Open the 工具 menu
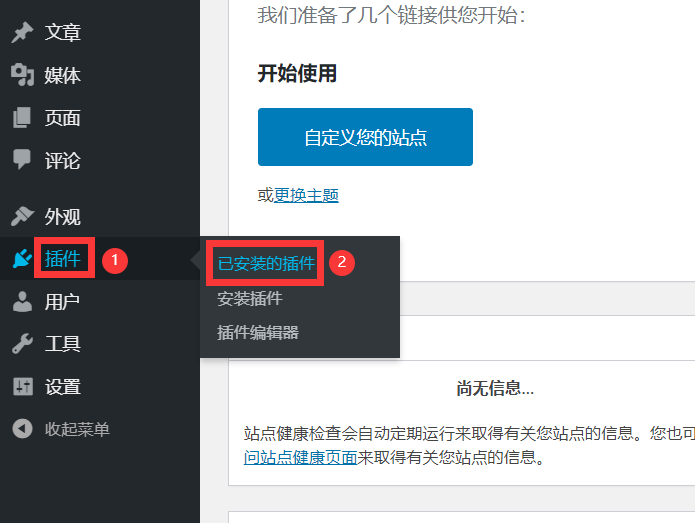The height and width of the screenshot is (523, 695). 62,343
